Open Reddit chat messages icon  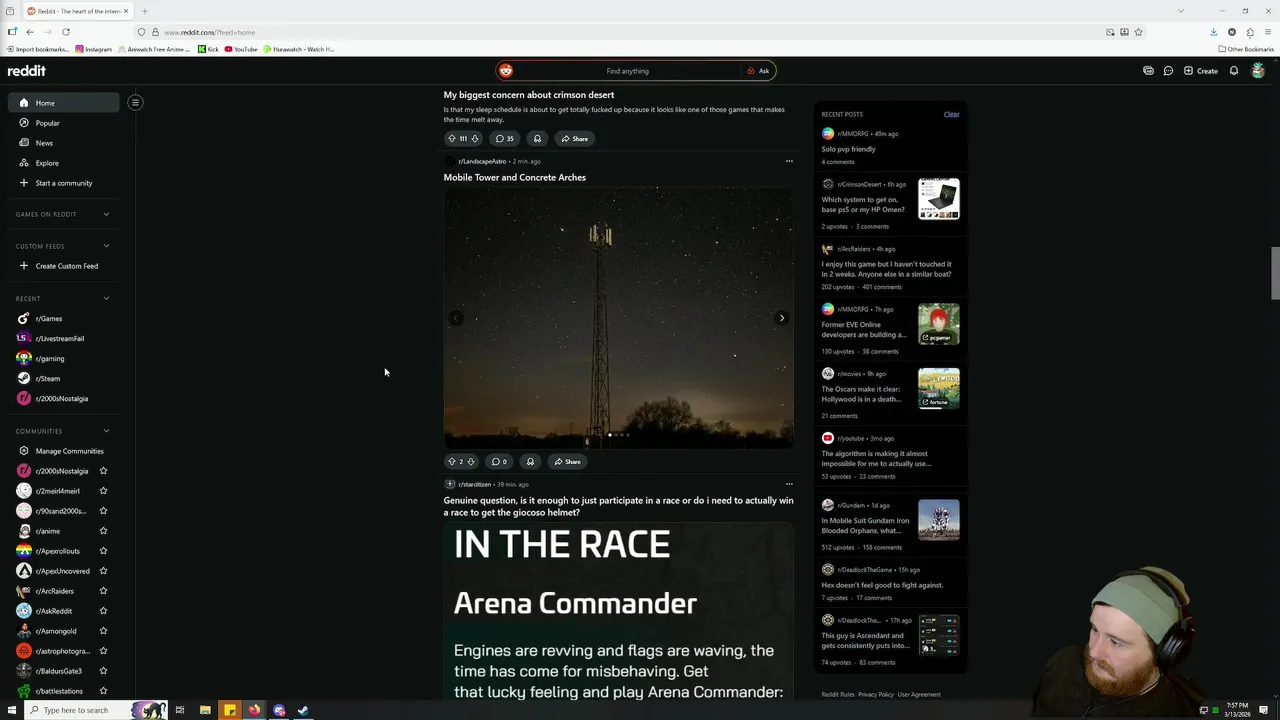pos(1168,71)
